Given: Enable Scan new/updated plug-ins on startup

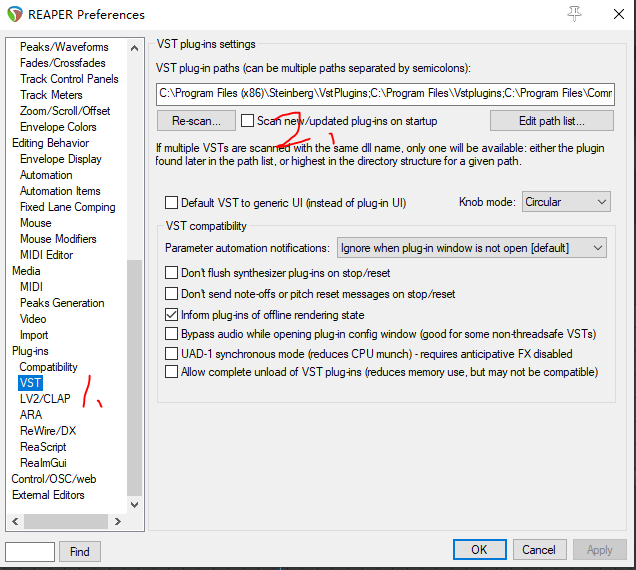Looking at the screenshot, I should point(247,120).
